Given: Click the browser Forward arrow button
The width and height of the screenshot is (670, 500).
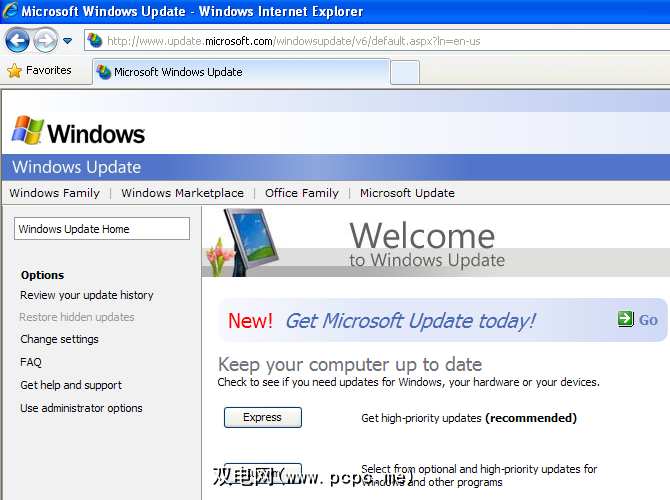Looking at the screenshot, I should 46,41.
